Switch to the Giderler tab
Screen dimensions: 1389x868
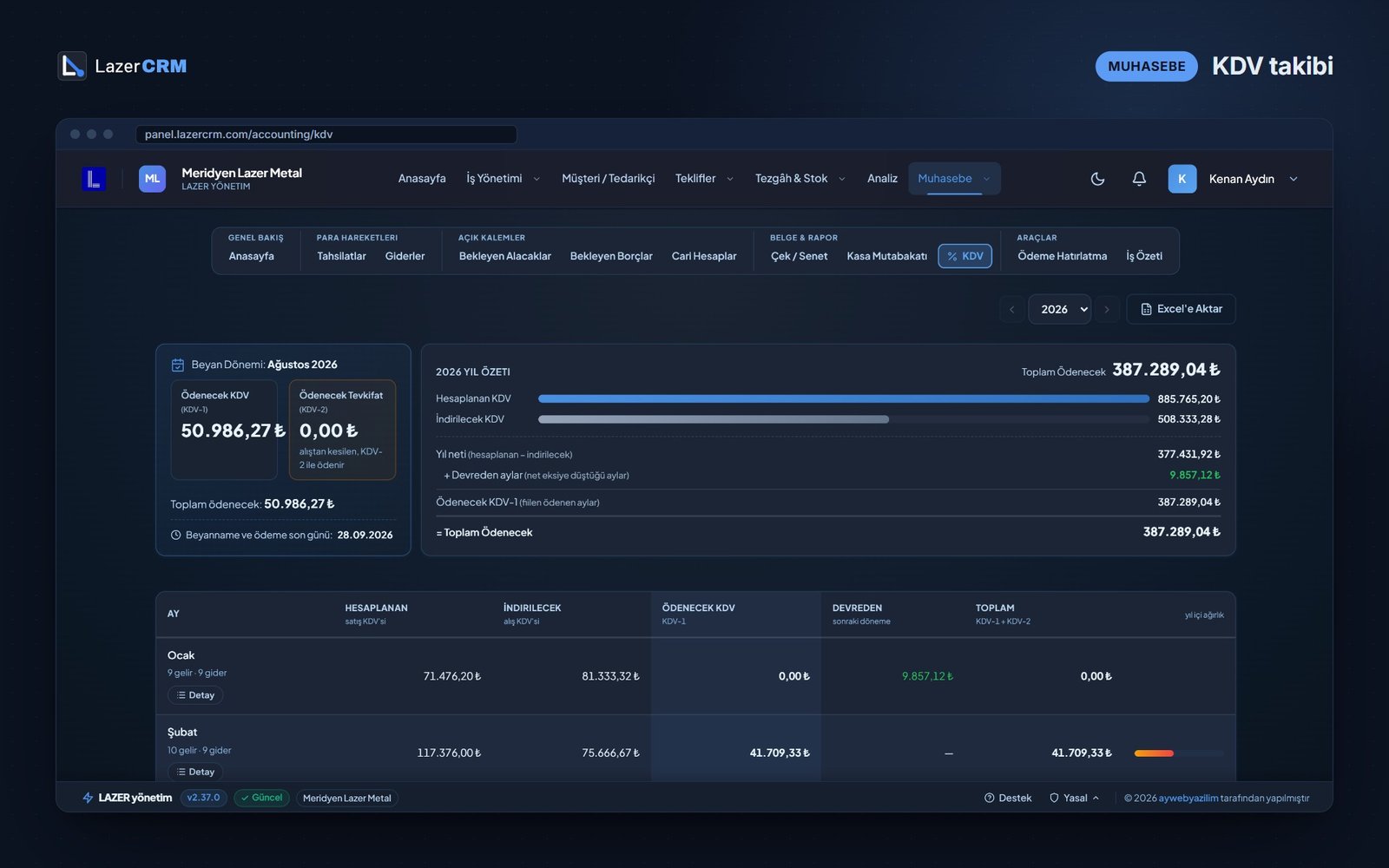click(x=405, y=256)
